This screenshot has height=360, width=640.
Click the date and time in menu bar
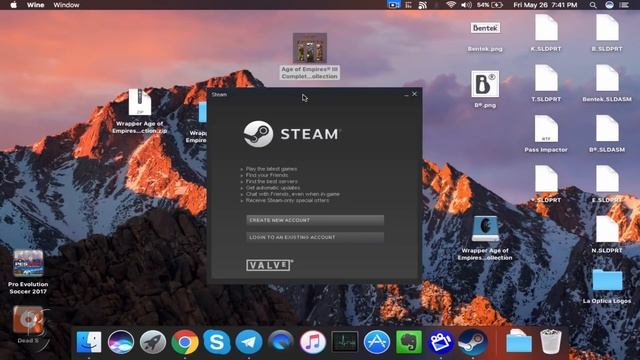tap(545, 5)
